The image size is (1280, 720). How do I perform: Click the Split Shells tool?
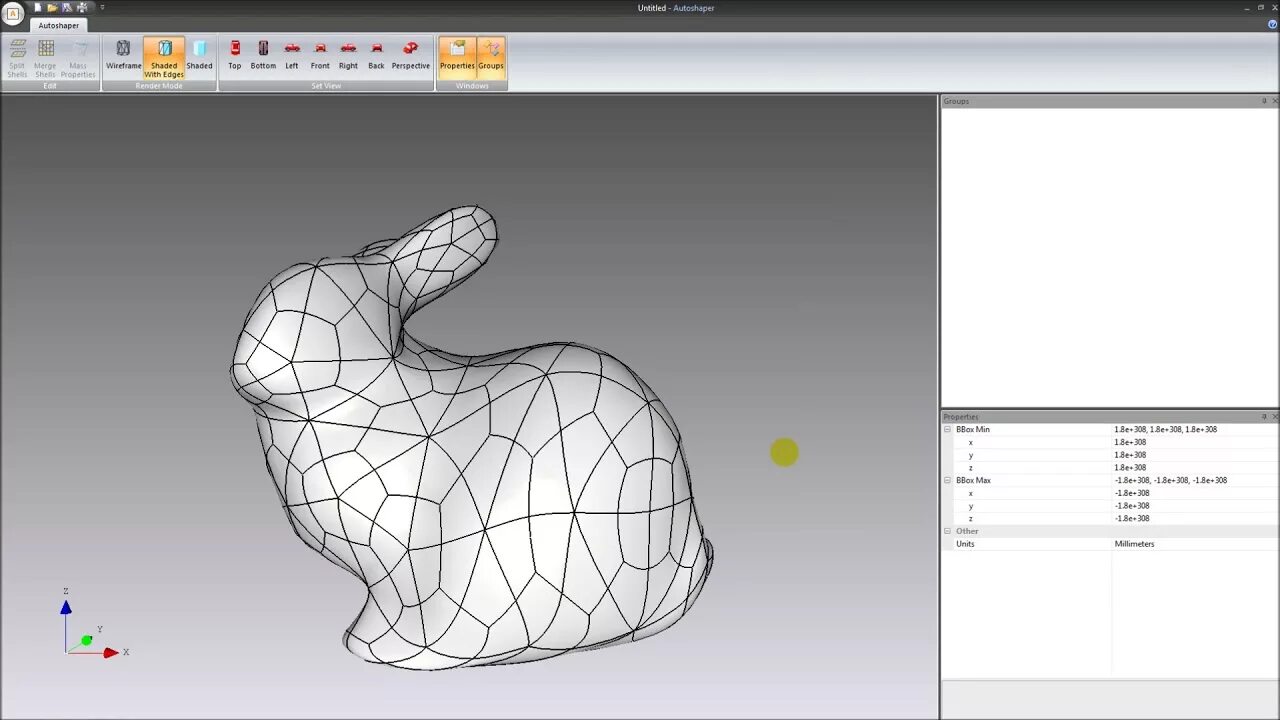(x=17, y=58)
